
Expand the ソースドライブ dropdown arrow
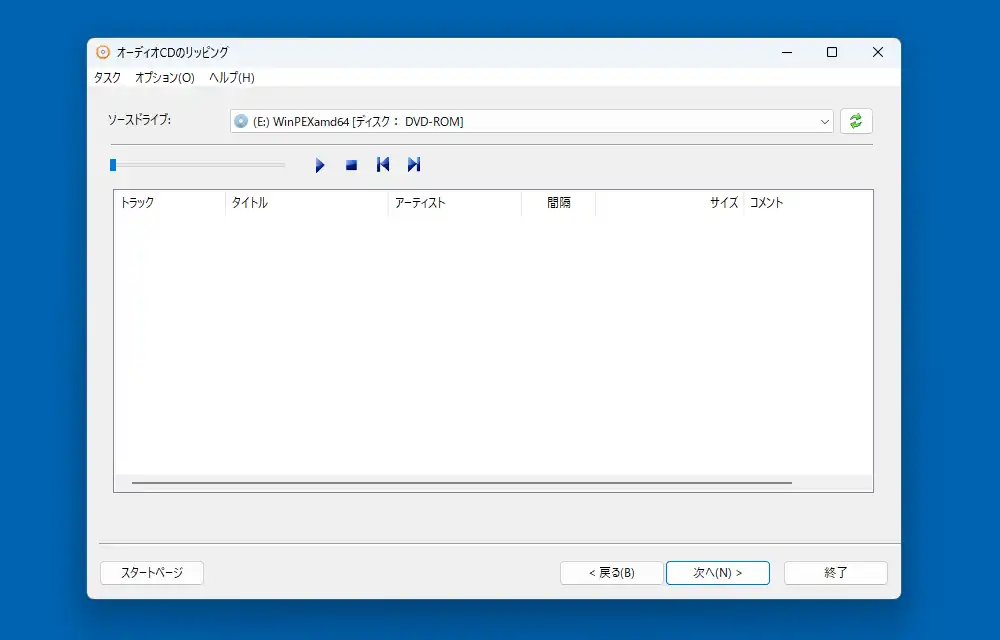825,121
